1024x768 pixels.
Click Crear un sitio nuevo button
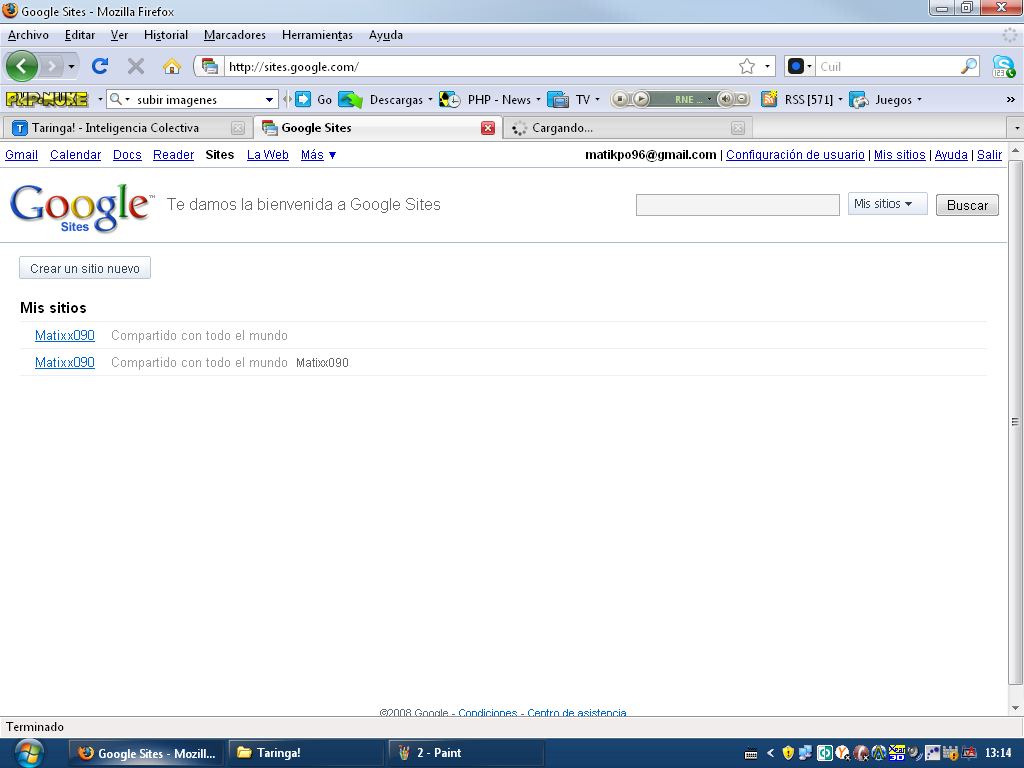pyautogui.click(x=85, y=268)
